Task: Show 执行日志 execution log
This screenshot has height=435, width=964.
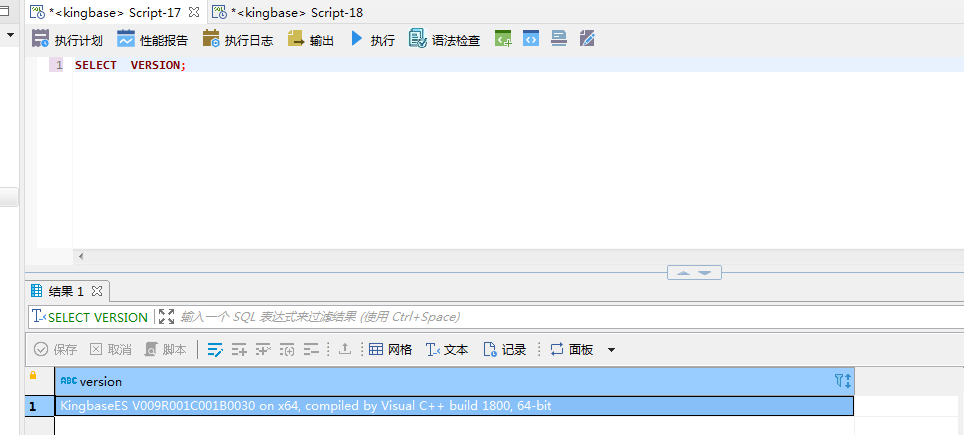Action: point(237,40)
